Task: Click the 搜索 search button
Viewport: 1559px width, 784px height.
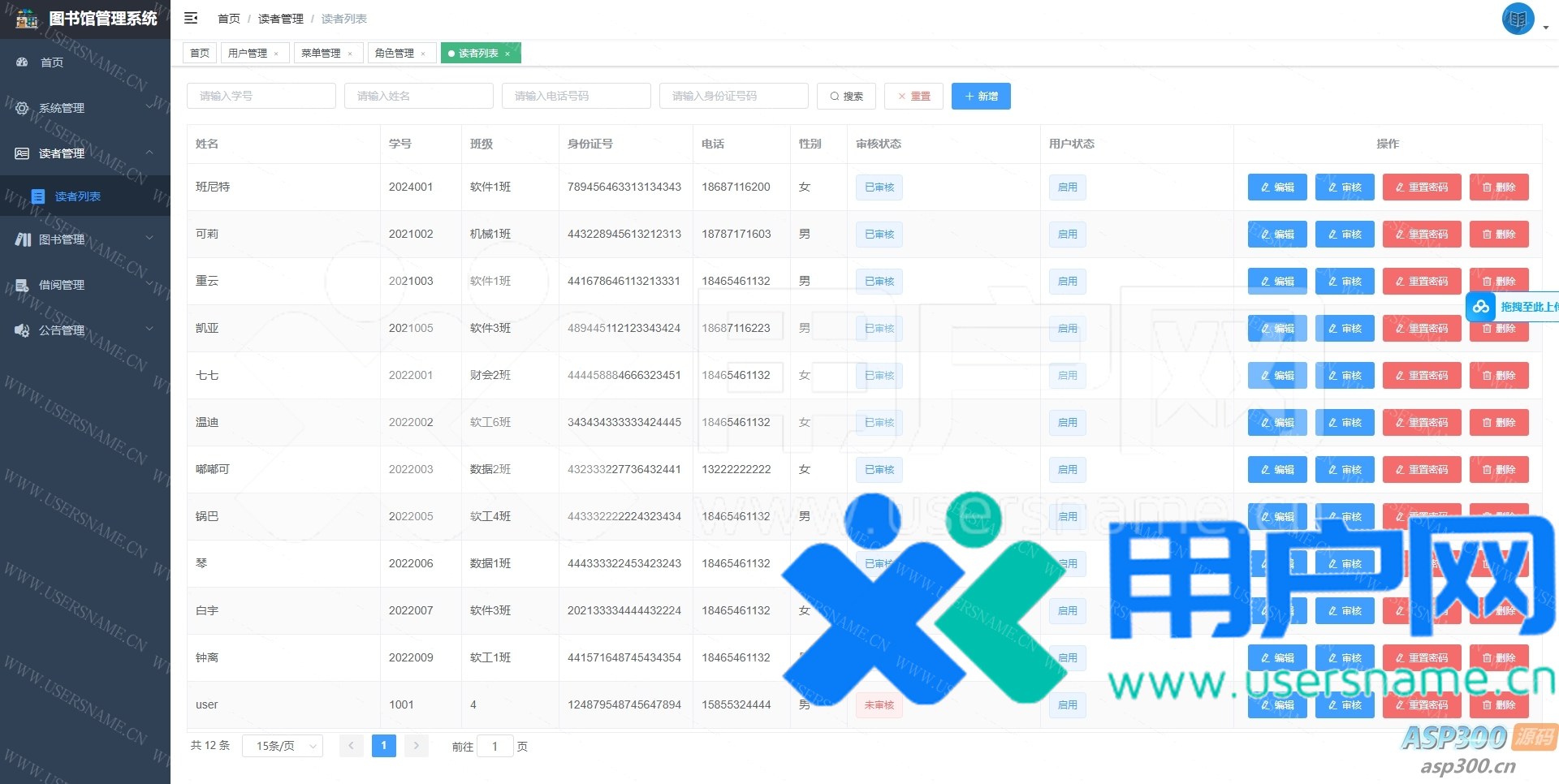Action: 846,96
